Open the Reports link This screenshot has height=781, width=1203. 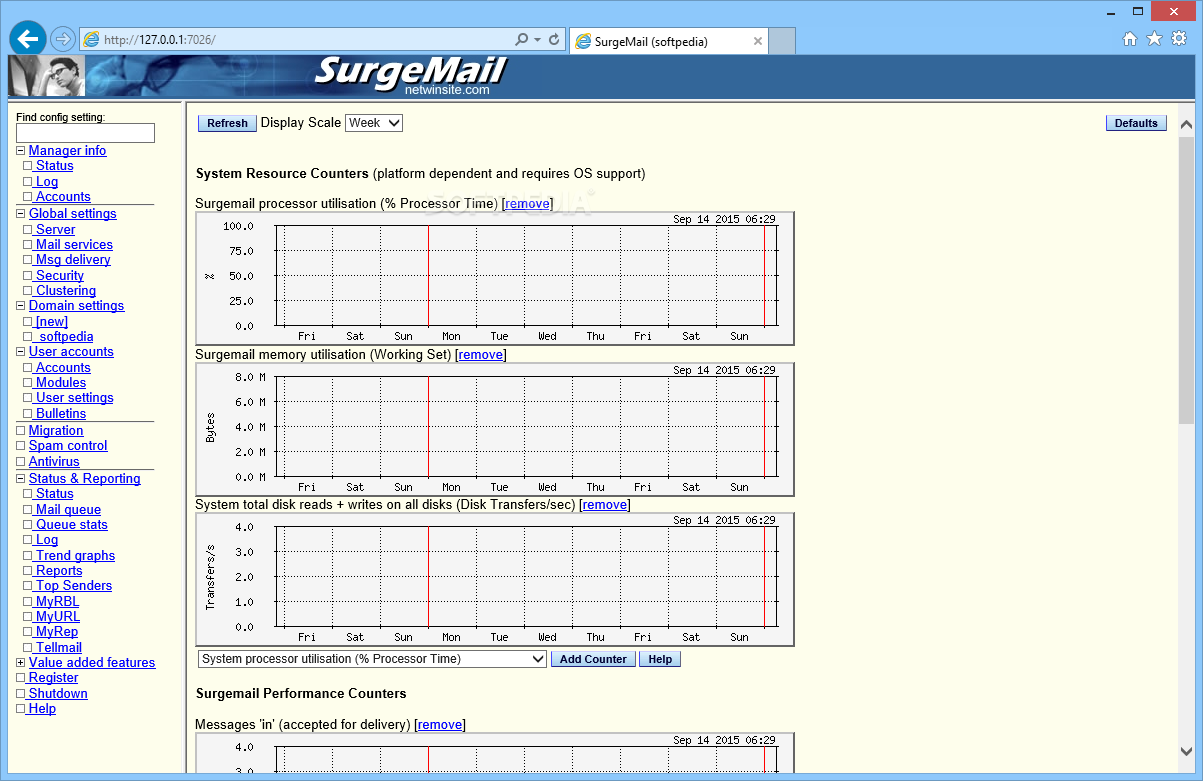tap(59, 571)
